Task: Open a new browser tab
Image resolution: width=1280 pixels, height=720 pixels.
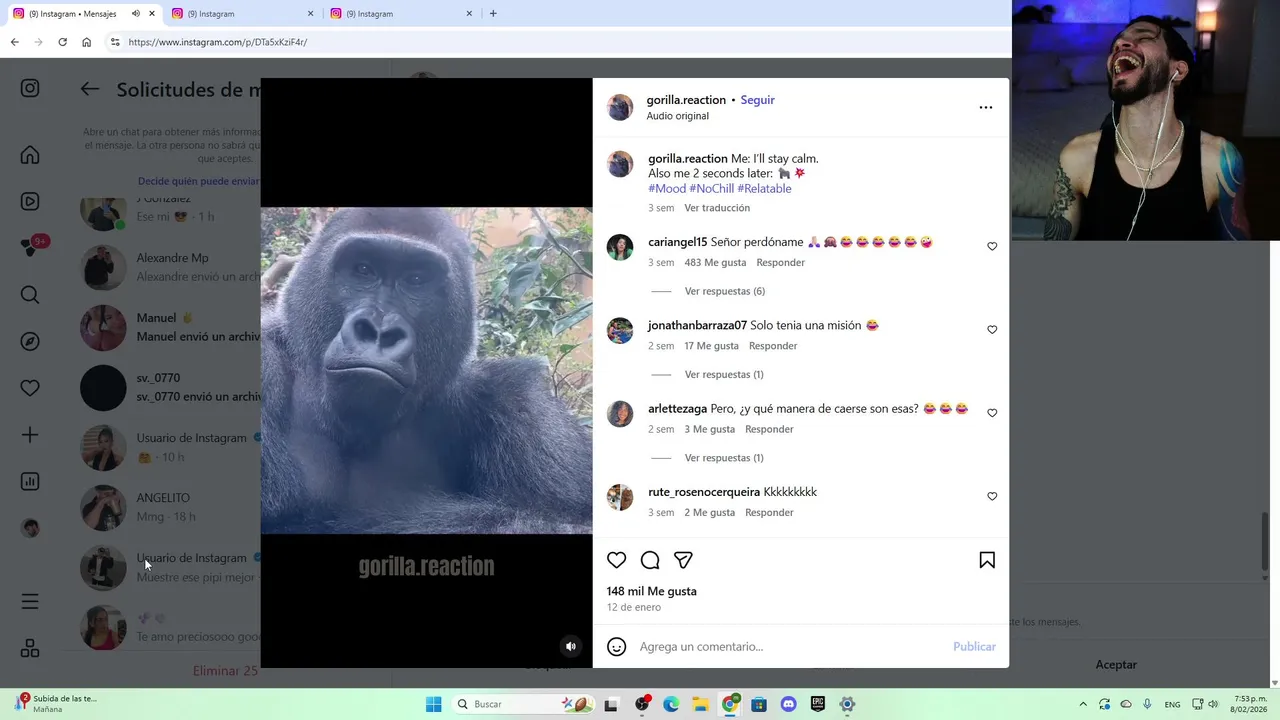Action: [493, 14]
